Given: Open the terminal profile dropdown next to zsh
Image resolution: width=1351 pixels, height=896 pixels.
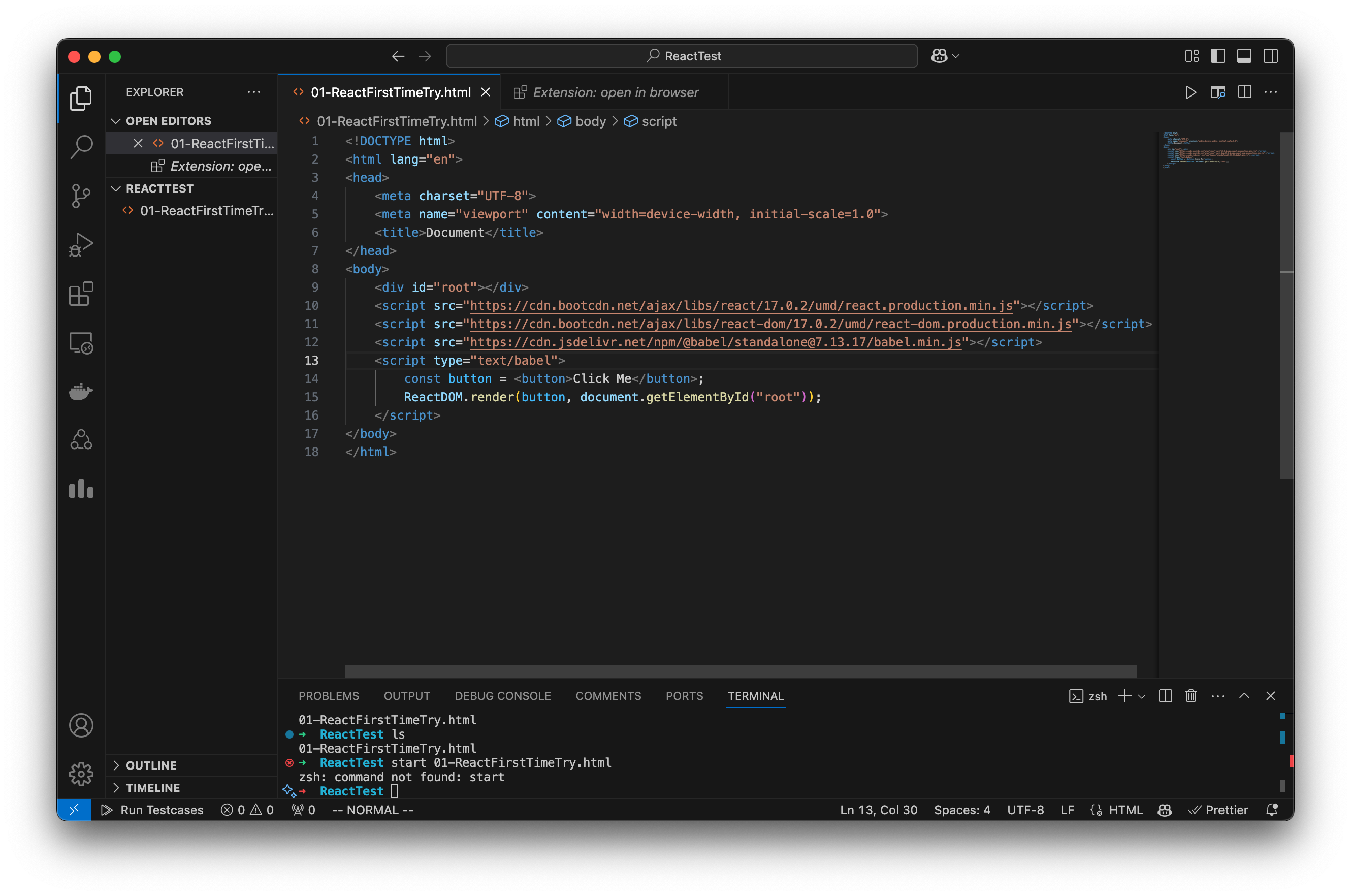Looking at the screenshot, I should coord(1142,696).
